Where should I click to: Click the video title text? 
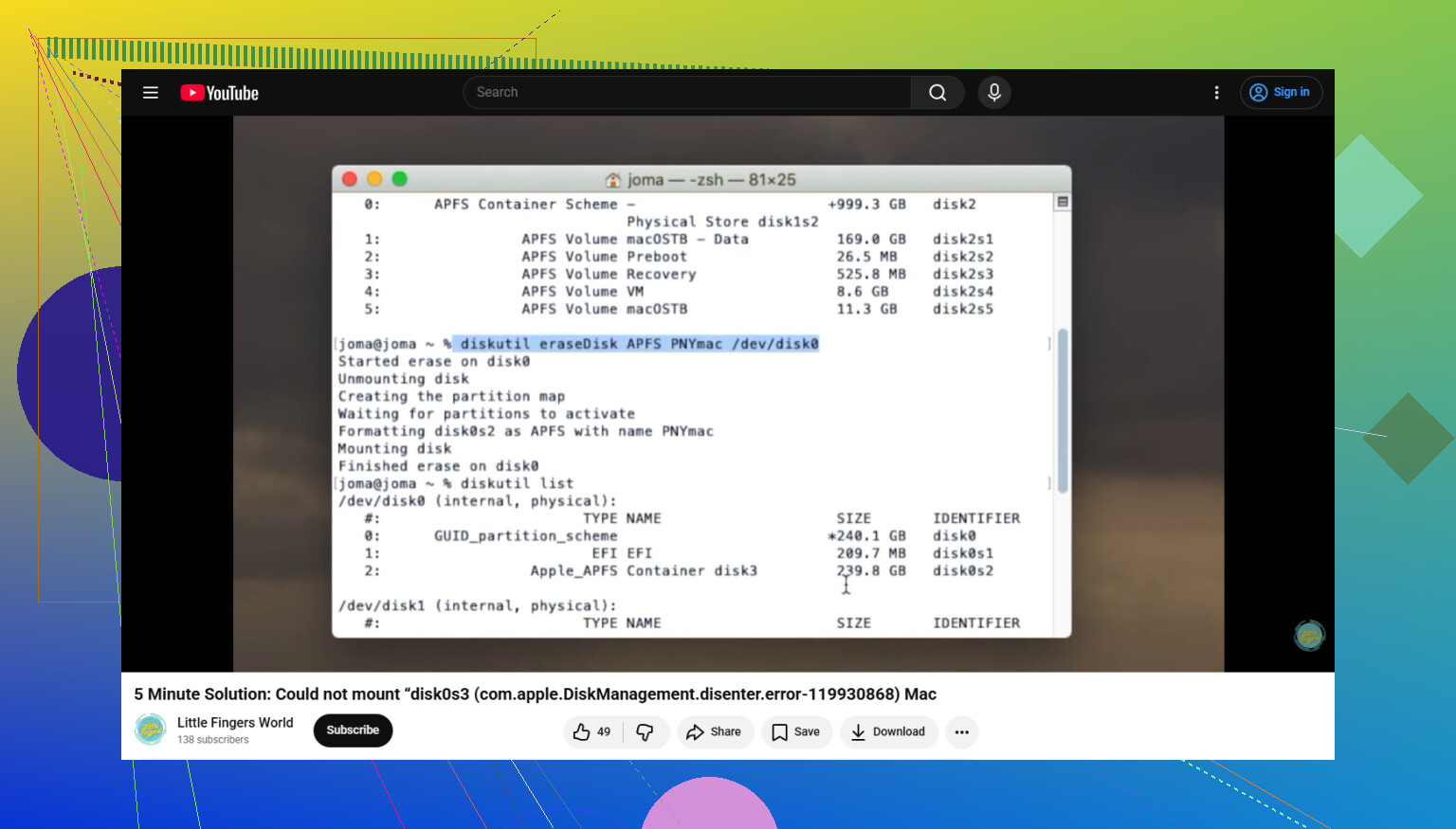[535, 694]
